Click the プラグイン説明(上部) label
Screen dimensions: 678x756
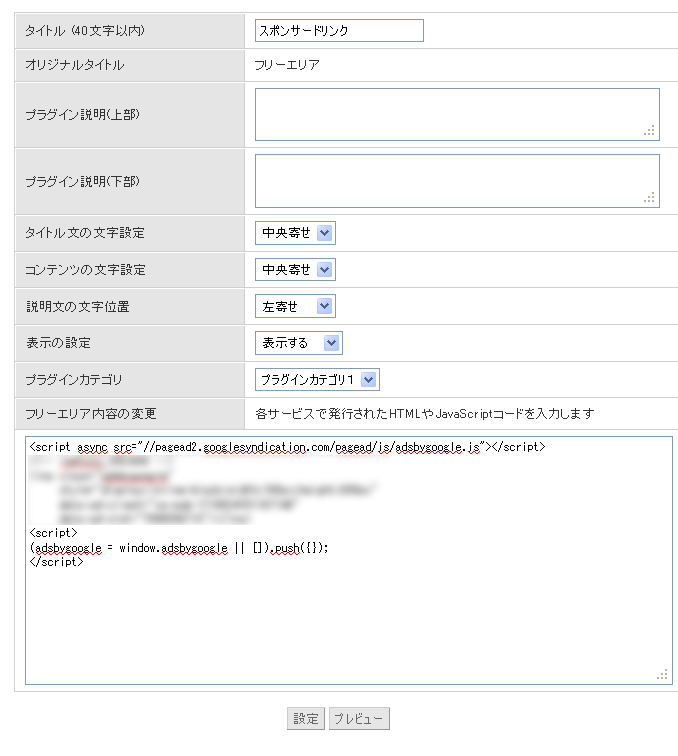tap(82, 114)
